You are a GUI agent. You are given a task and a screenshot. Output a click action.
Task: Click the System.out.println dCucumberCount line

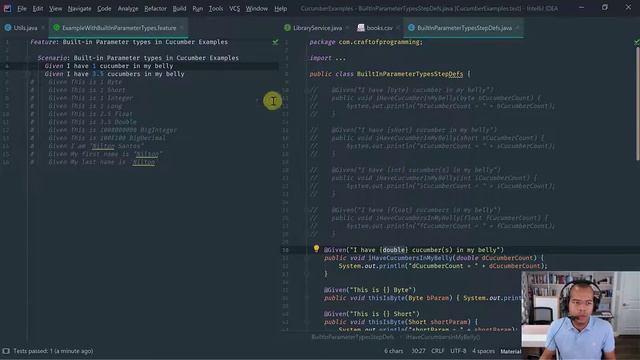coord(442,266)
